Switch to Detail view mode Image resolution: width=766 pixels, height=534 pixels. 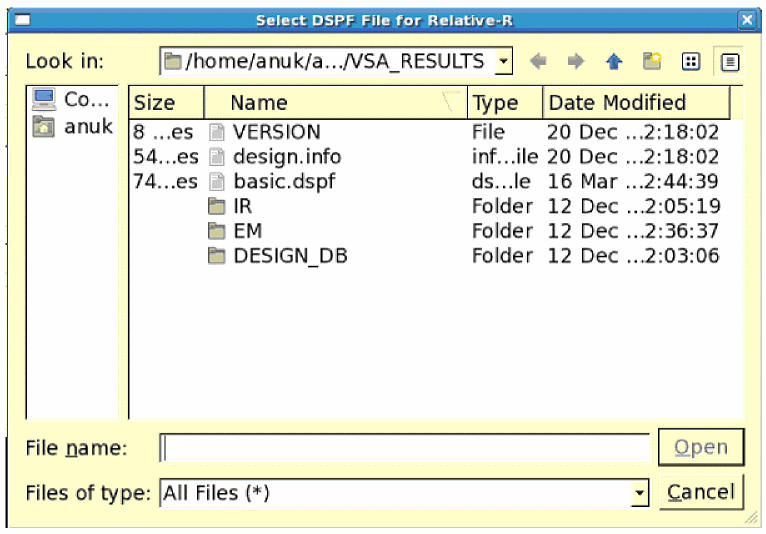pos(729,62)
